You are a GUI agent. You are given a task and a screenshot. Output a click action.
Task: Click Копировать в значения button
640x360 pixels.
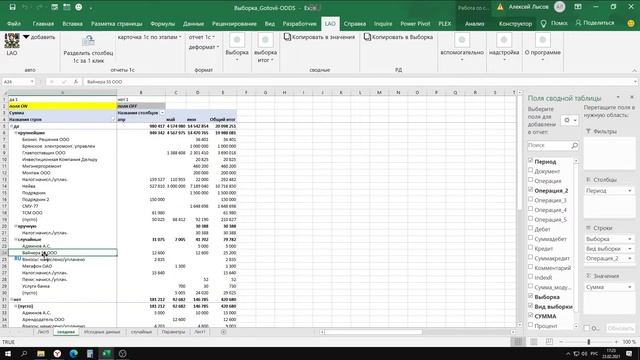(x=319, y=37)
